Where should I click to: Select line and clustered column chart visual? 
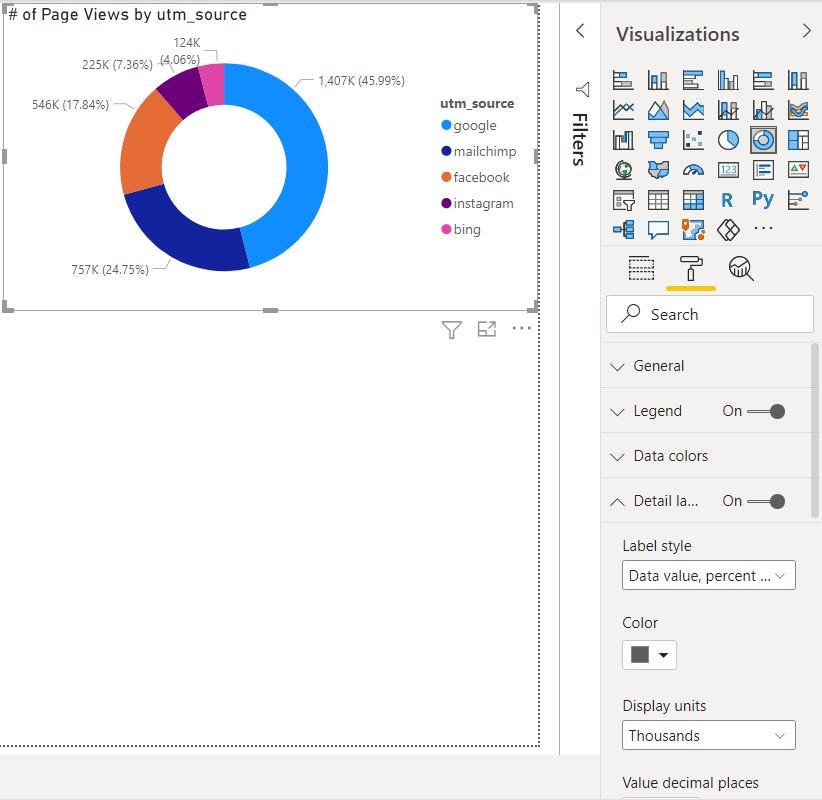tap(763, 110)
